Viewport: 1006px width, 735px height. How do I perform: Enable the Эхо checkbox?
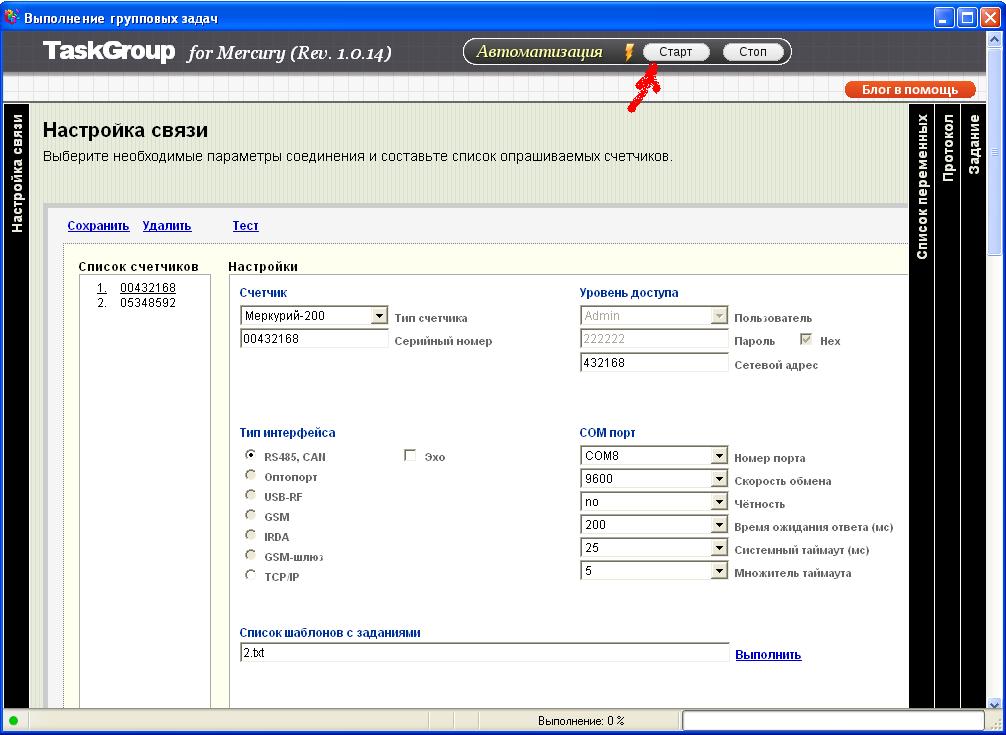(410, 455)
